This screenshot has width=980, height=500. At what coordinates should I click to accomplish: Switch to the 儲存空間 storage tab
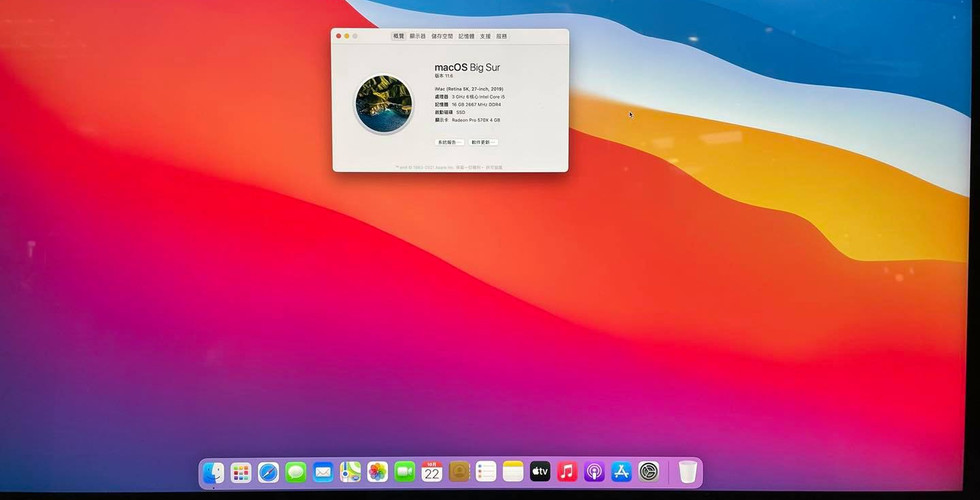click(442, 36)
